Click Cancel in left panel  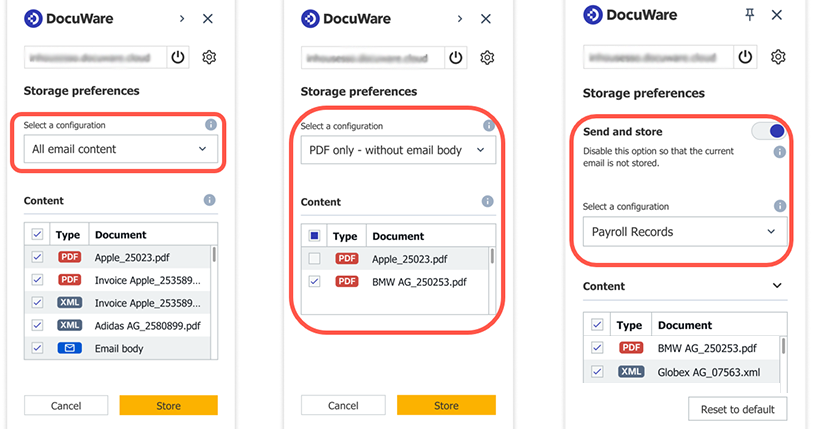(x=66, y=405)
